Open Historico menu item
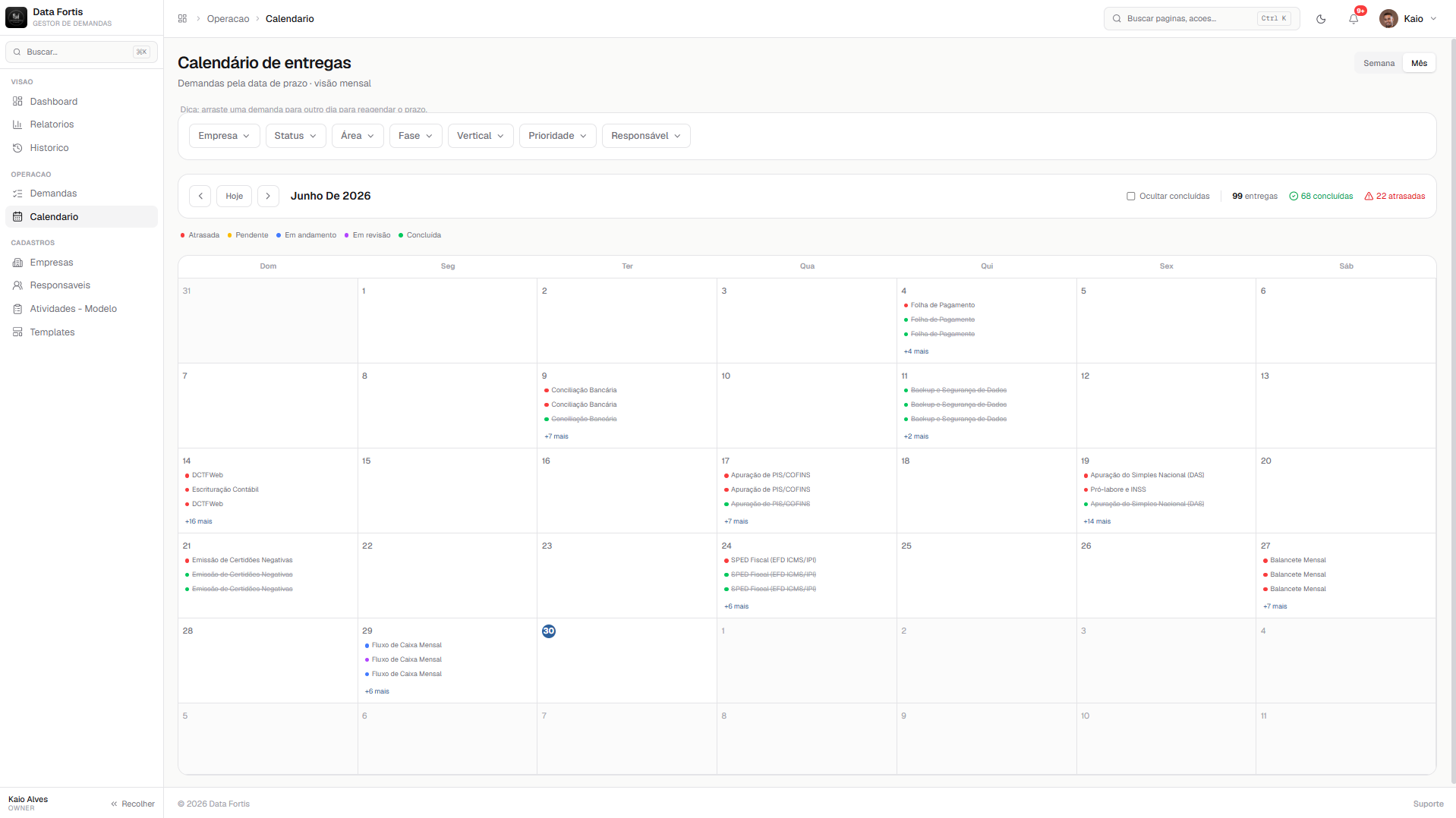Viewport: 1456px width, 818px height. [81, 148]
